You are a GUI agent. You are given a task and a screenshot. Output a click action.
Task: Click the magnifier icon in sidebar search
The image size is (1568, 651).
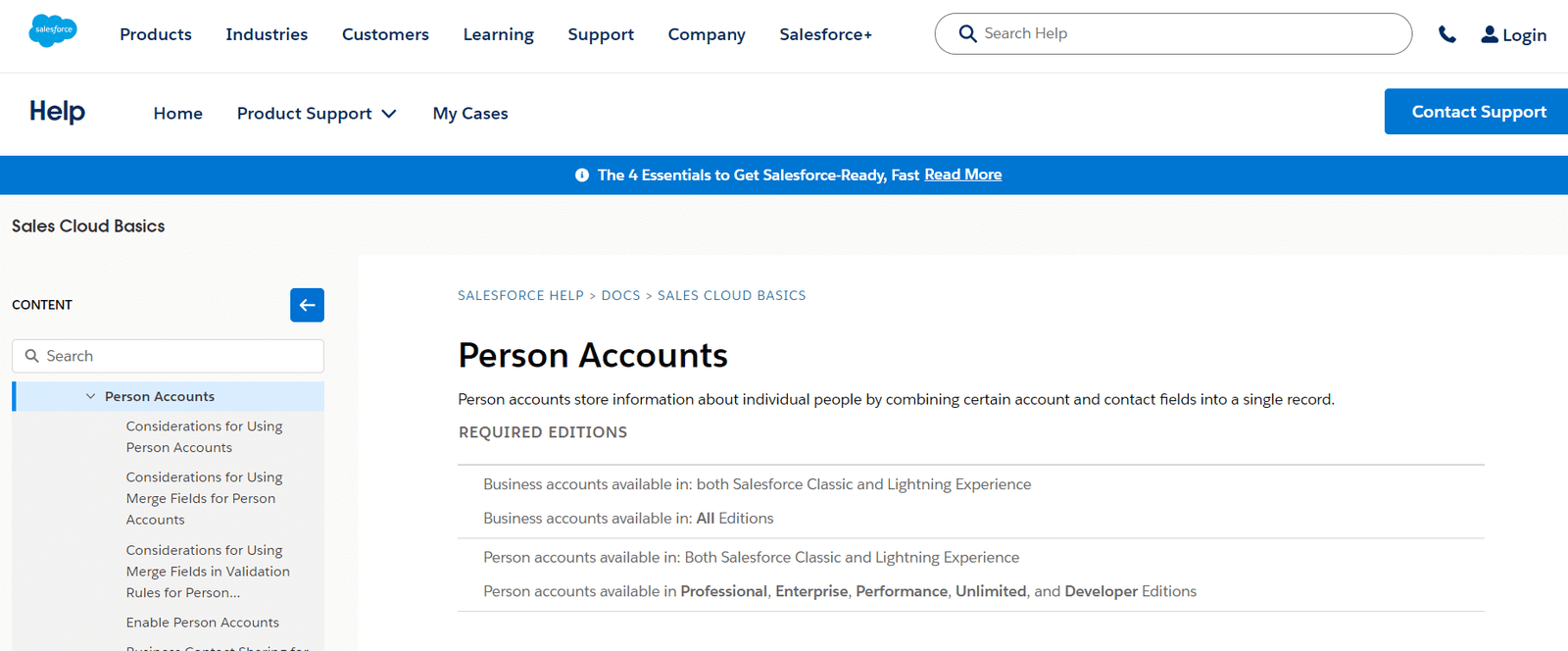pos(32,355)
